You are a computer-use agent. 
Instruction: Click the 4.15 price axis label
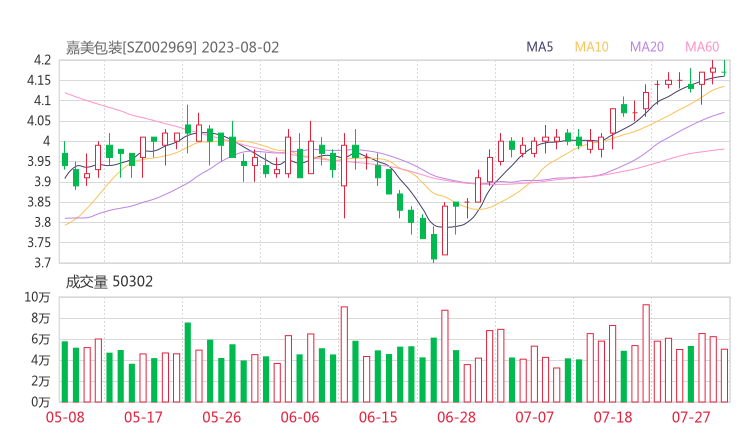(39, 80)
